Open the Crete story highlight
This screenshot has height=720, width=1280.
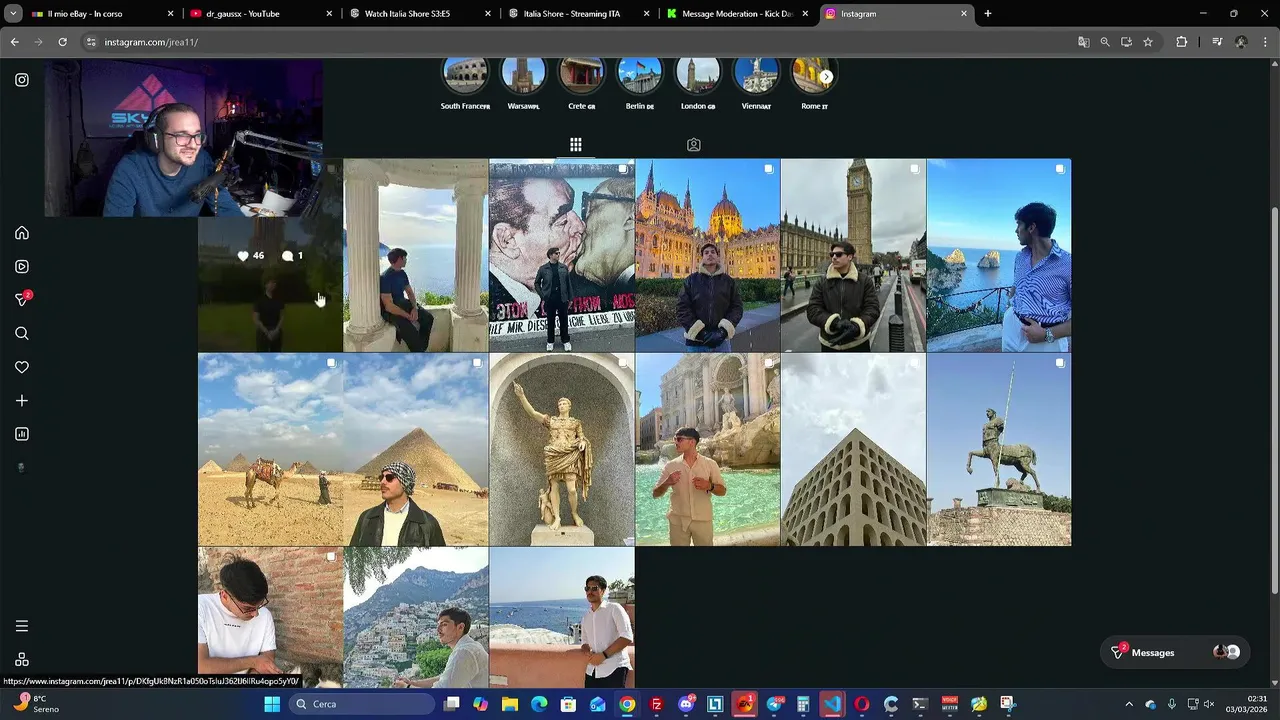[x=581, y=74]
